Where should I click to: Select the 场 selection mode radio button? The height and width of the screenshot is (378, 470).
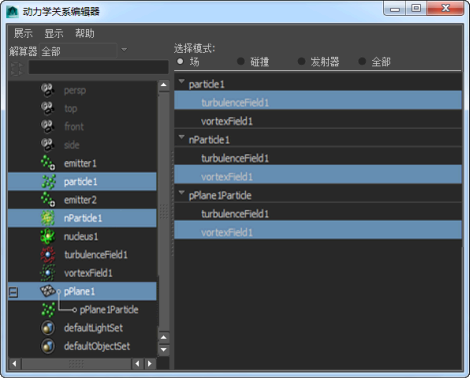(180, 61)
